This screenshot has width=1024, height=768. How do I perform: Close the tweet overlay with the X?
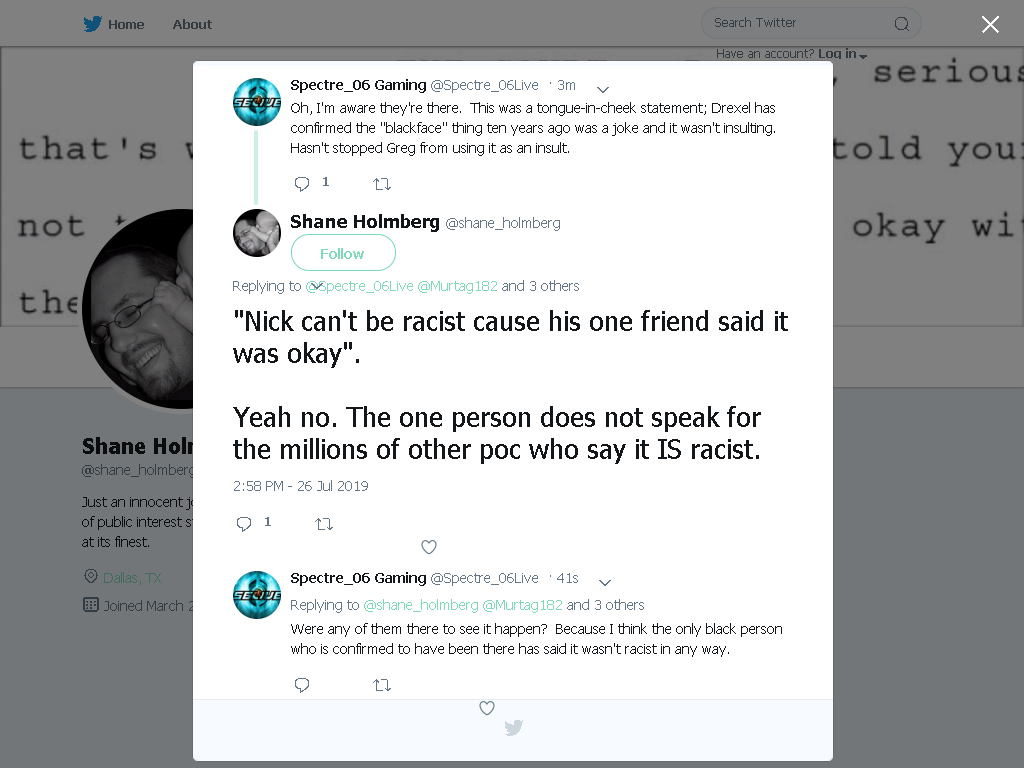(x=990, y=24)
